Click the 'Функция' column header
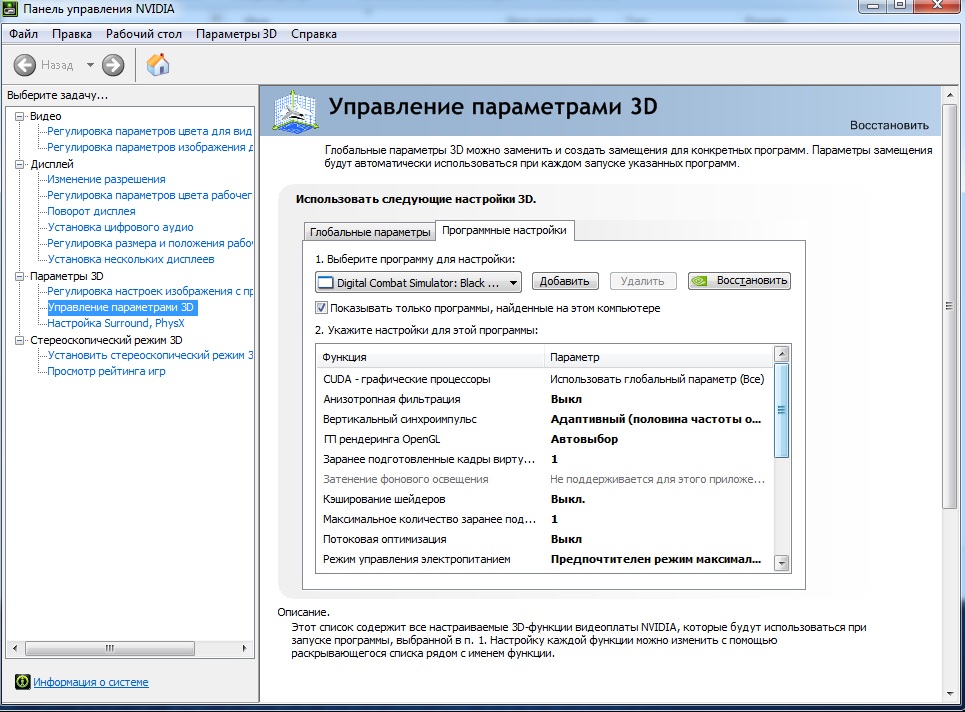965x712 pixels. pos(430,357)
